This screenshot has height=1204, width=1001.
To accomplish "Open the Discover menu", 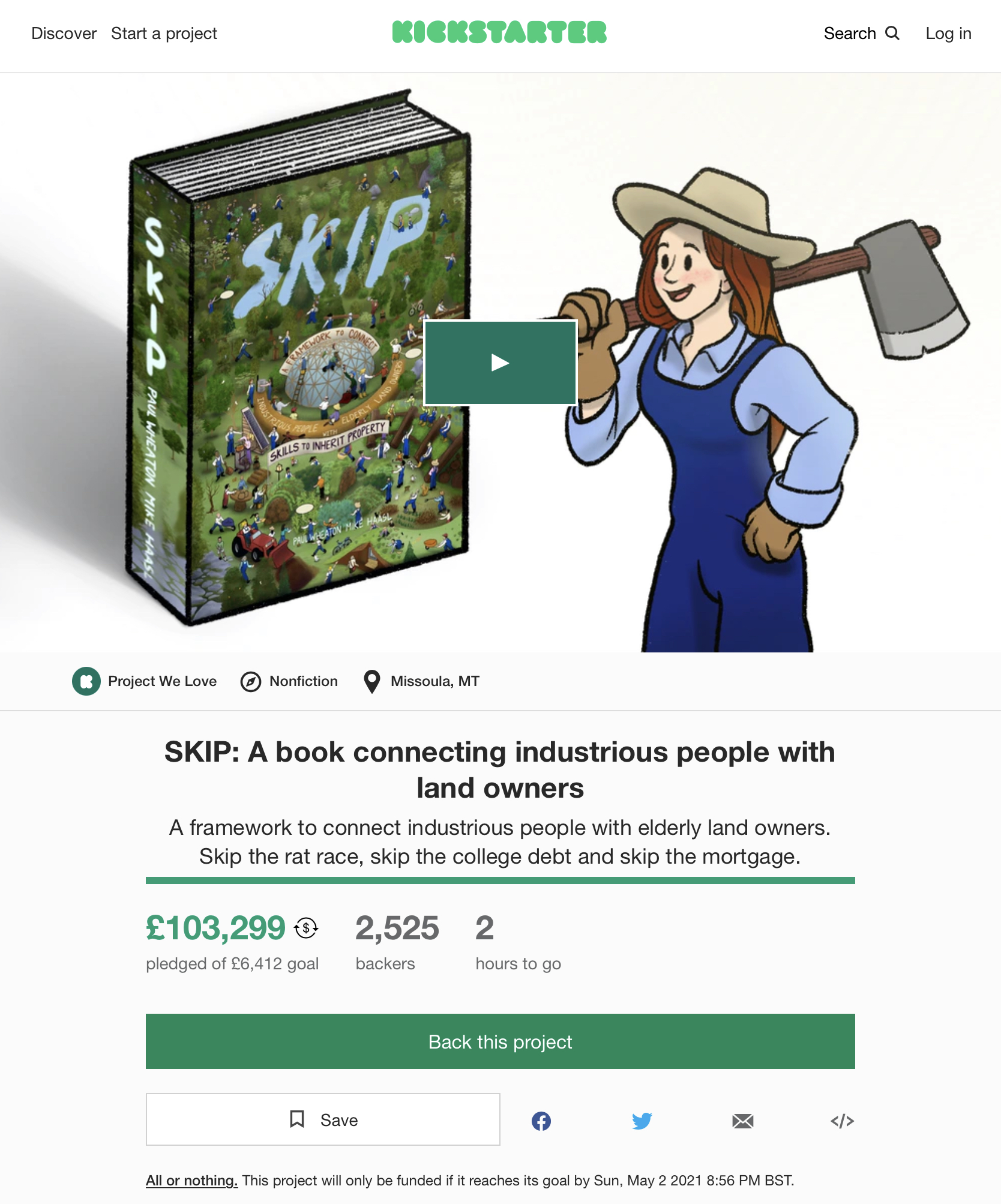I will [x=64, y=33].
